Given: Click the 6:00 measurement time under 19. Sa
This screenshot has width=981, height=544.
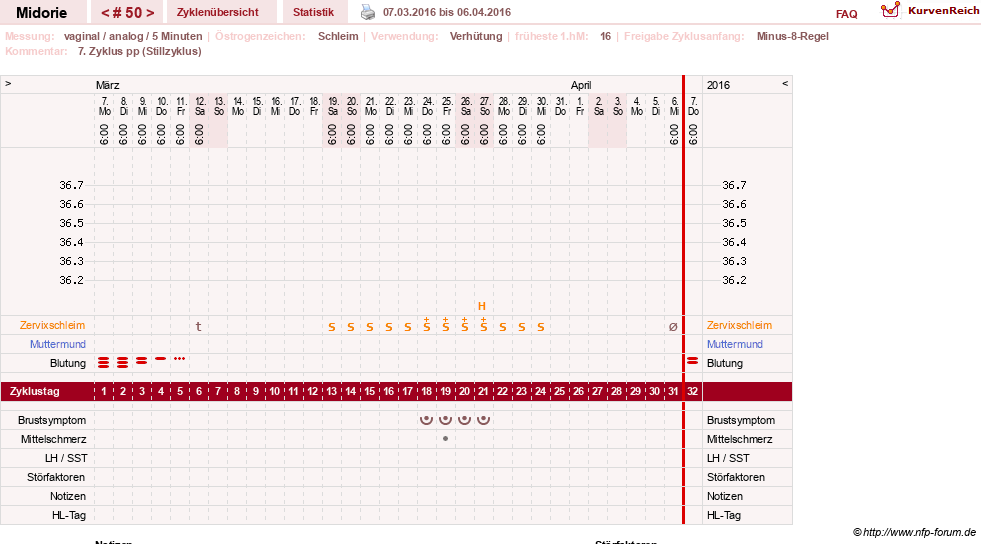Looking at the screenshot, I should [x=332, y=134].
